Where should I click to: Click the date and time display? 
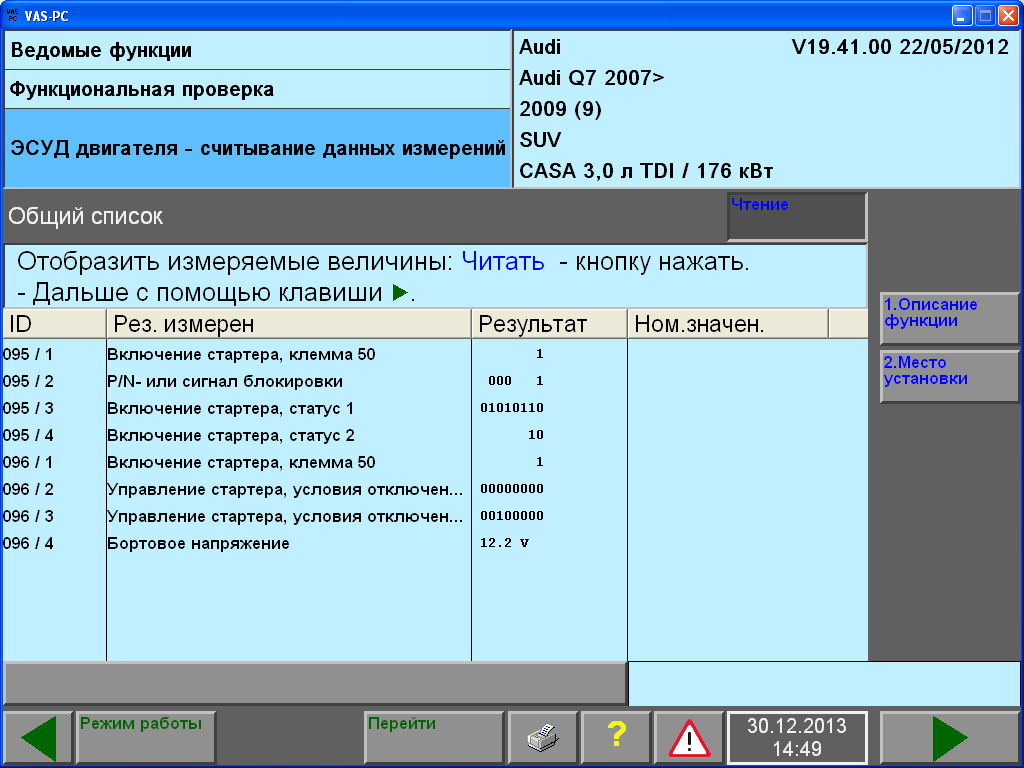click(797, 738)
